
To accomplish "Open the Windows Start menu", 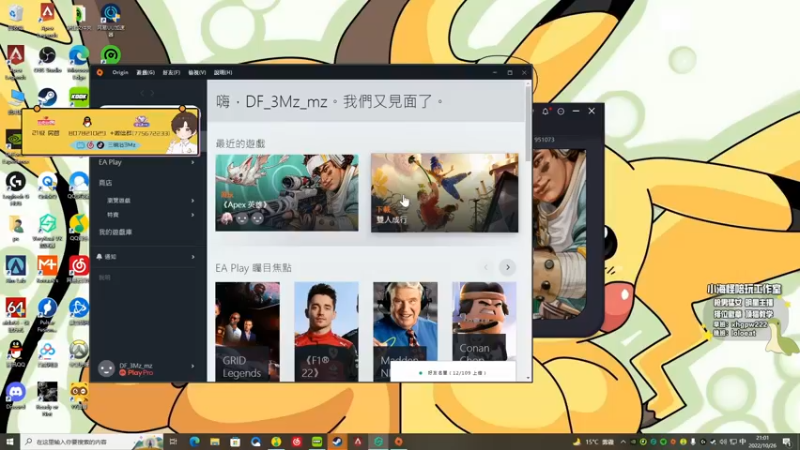I will (x=10, y=441).
